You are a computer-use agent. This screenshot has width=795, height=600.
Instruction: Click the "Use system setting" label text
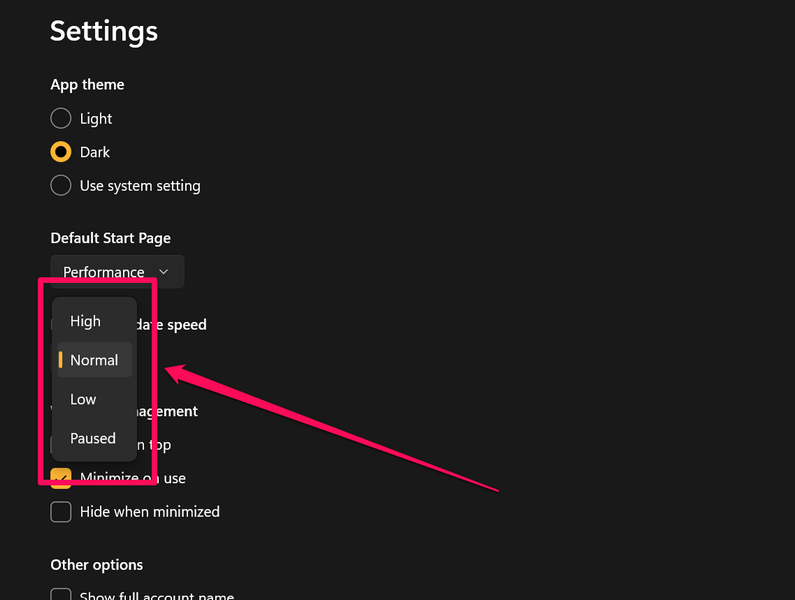tap(140, 185)
